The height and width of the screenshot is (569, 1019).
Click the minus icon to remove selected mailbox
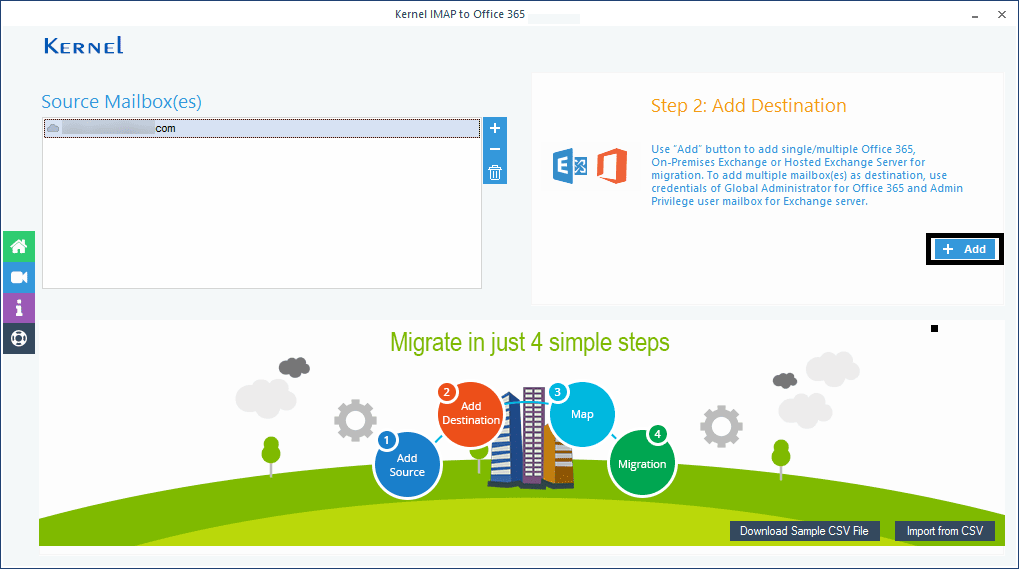[x=495, y=149]
